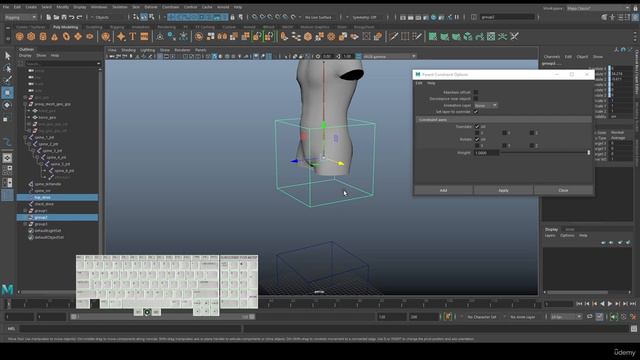Open the Edit menu of Parent Constraint Options
This screenshot has height=360, width=640.
[419, 83]
